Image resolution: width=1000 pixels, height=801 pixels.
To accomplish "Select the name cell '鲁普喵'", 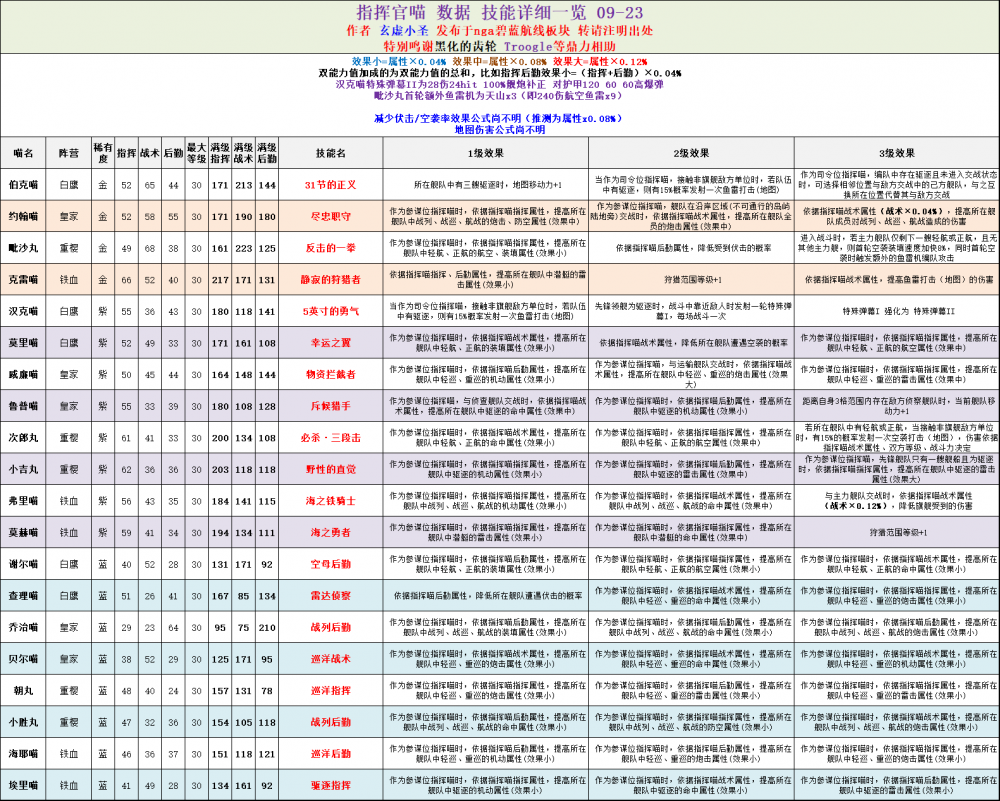I will click(x=23, y=406).
